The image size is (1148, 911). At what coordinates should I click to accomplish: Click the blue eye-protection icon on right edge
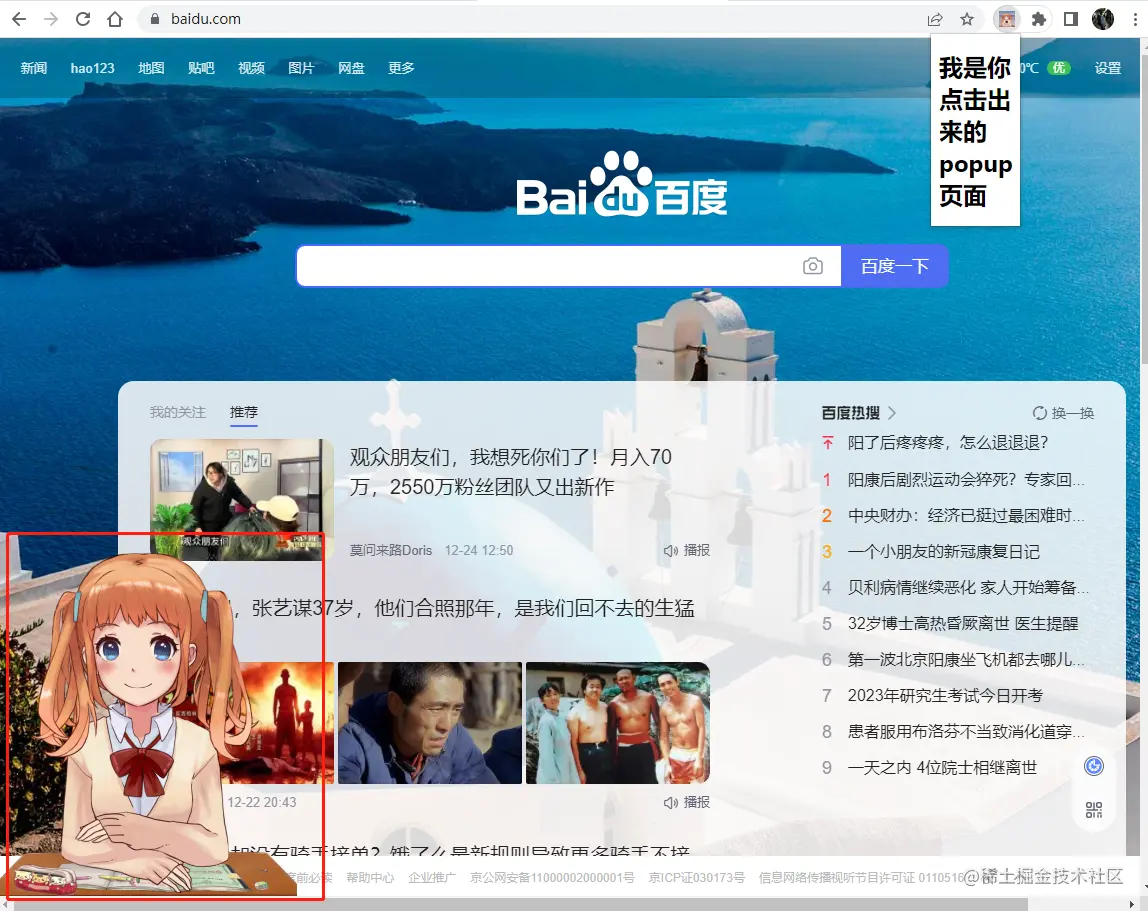tap(1094, 764)
